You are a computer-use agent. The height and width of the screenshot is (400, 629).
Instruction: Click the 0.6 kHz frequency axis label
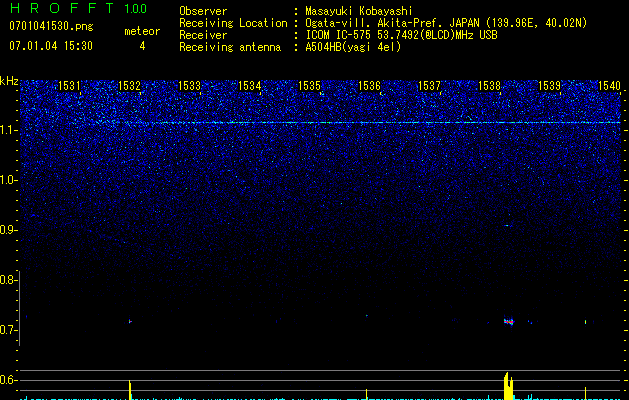(x=8, y=380)
